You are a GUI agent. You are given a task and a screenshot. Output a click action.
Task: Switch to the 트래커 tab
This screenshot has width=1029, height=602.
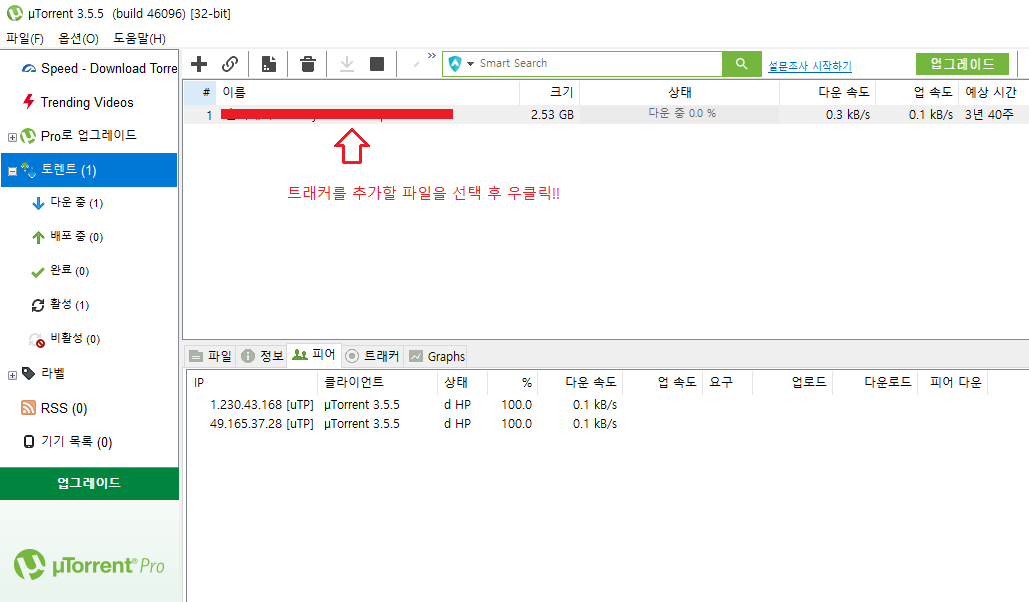[372, 356]
